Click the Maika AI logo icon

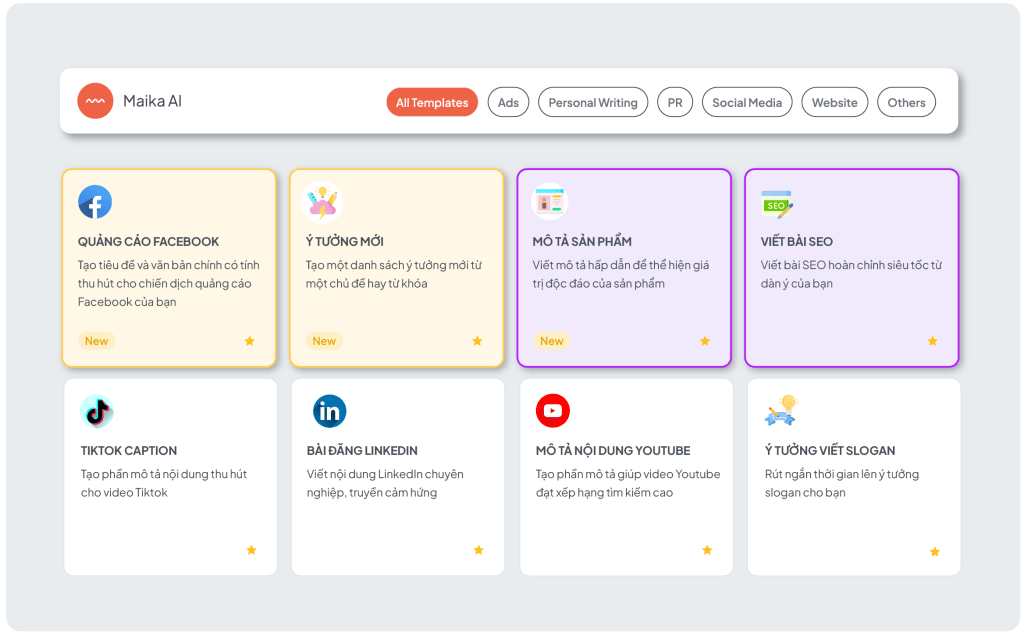click(95, 101)
